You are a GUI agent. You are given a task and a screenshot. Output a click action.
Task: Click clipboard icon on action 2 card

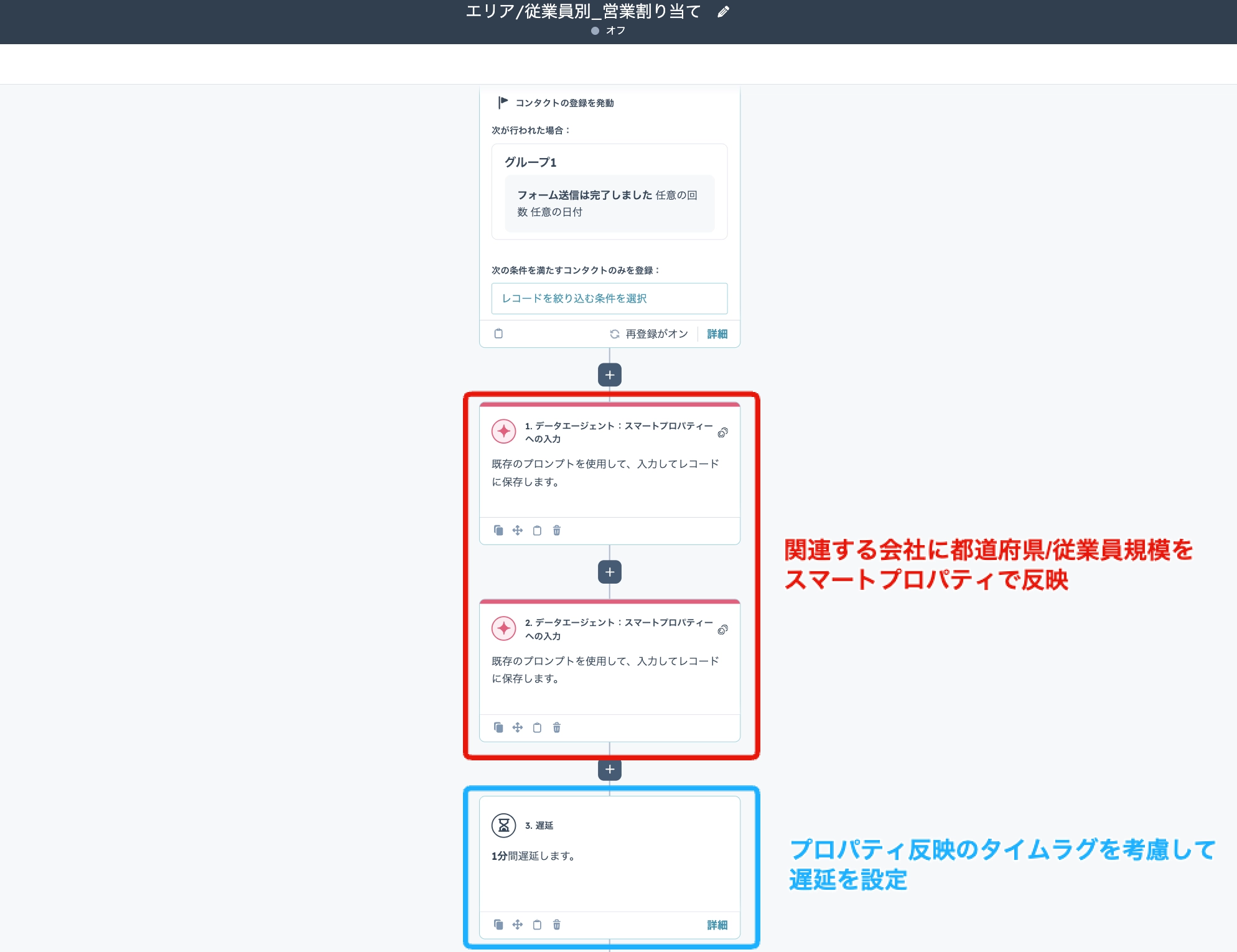click(x=537, y=727)
